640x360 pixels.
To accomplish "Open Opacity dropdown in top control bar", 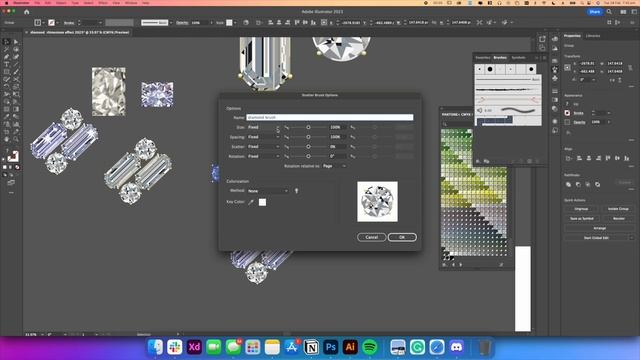I will tap(211, 23).
